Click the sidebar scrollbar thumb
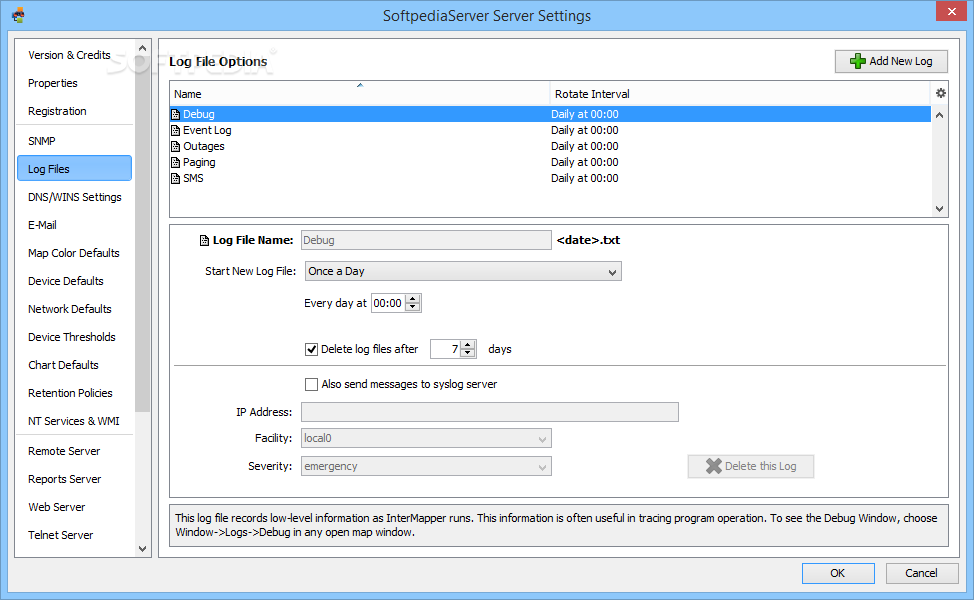Image resolution: width=974 pixels, height=600 pixels. pos(142,235)
